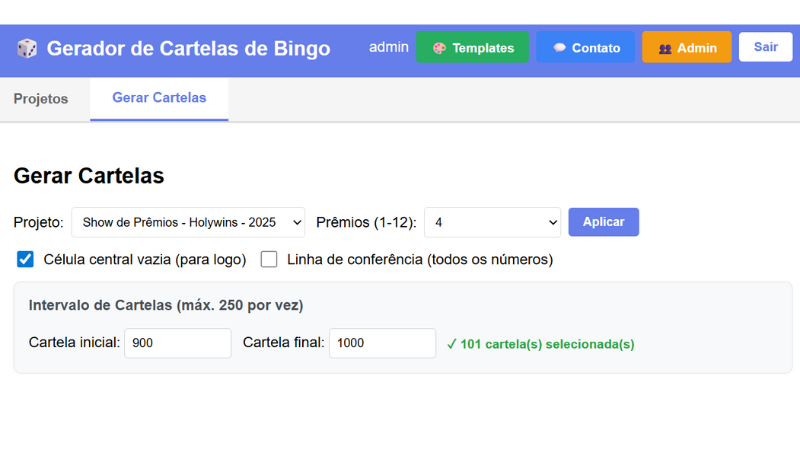Click the '101 cartela(s) selecionada(s)' status text
The image size is (800, 450).
tap(541, 344)
